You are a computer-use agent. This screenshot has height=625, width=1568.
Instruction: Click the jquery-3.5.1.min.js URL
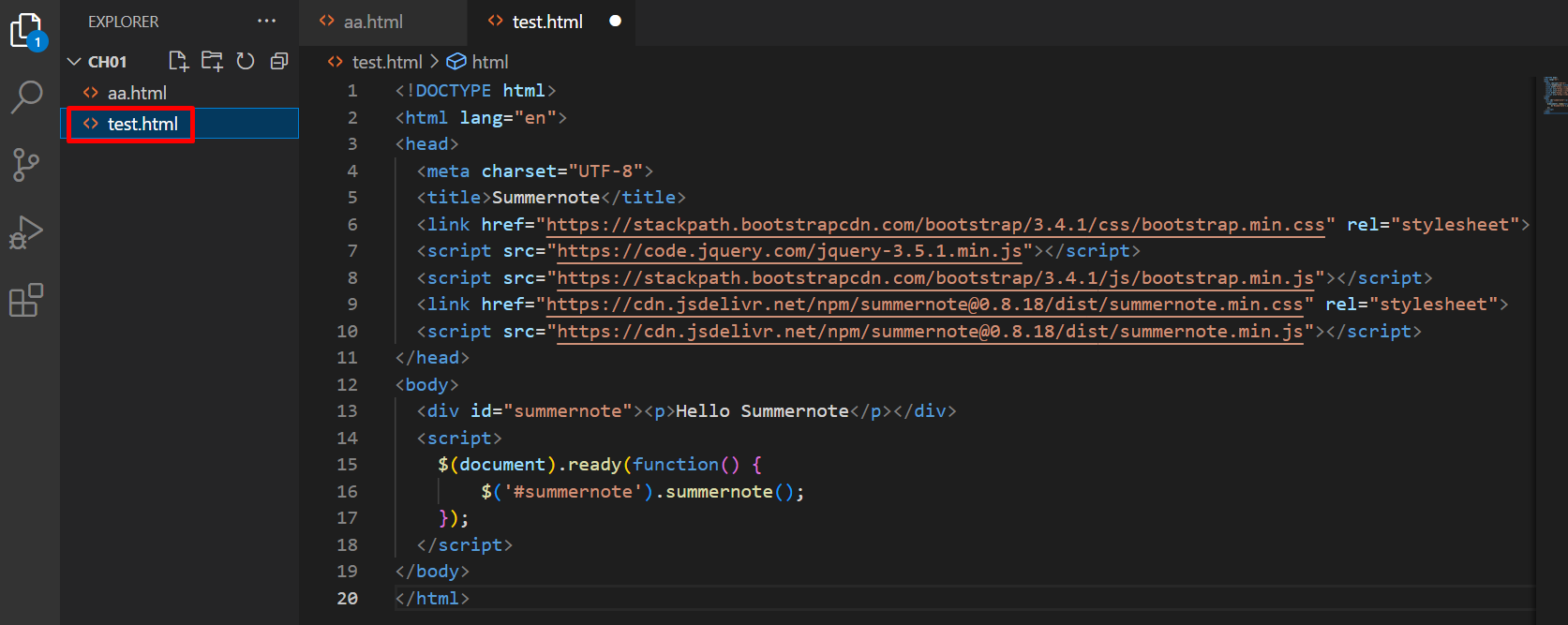click(789, 251)
